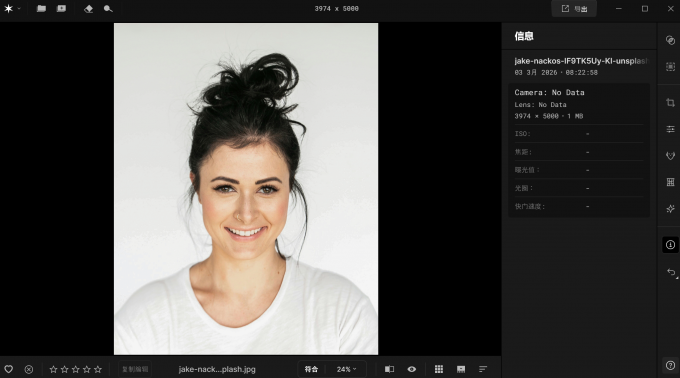This screenshot has height=378, width=680.
Task: Click the ISO row in the info panel
Action: pyautogui.click(x=579, y=134)
